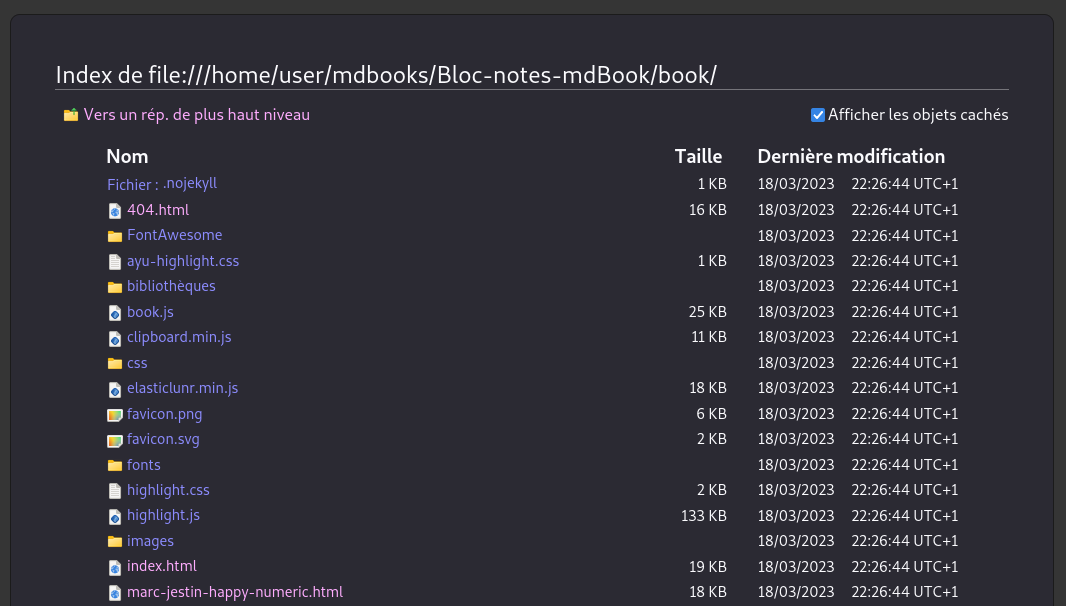Click the favicon.svg image icon
The width and height of the screenshot is (1066, 606).
pos(115,440)
